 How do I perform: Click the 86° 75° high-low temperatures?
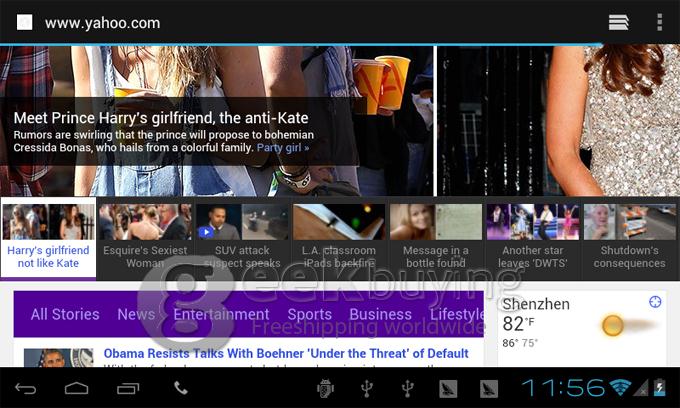click(520, 343)
